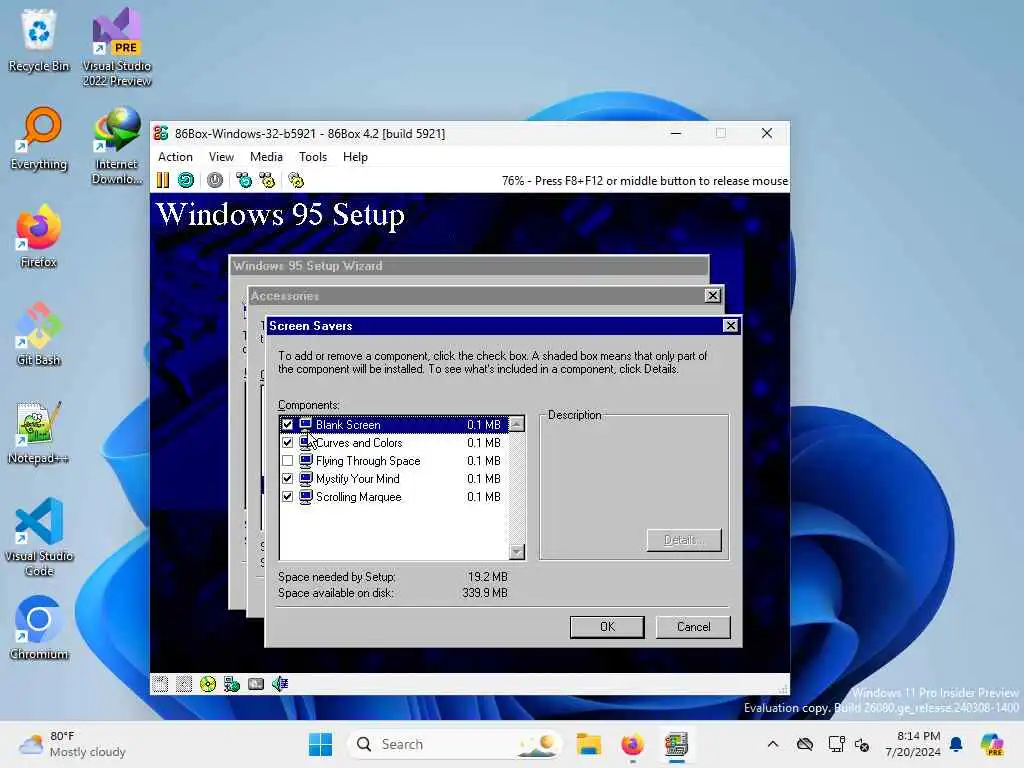This screenshot has height=768, width=1024.
Task: Open the weather widget showing 80°F
Action: pyautogui.click(x=72, y=744)
